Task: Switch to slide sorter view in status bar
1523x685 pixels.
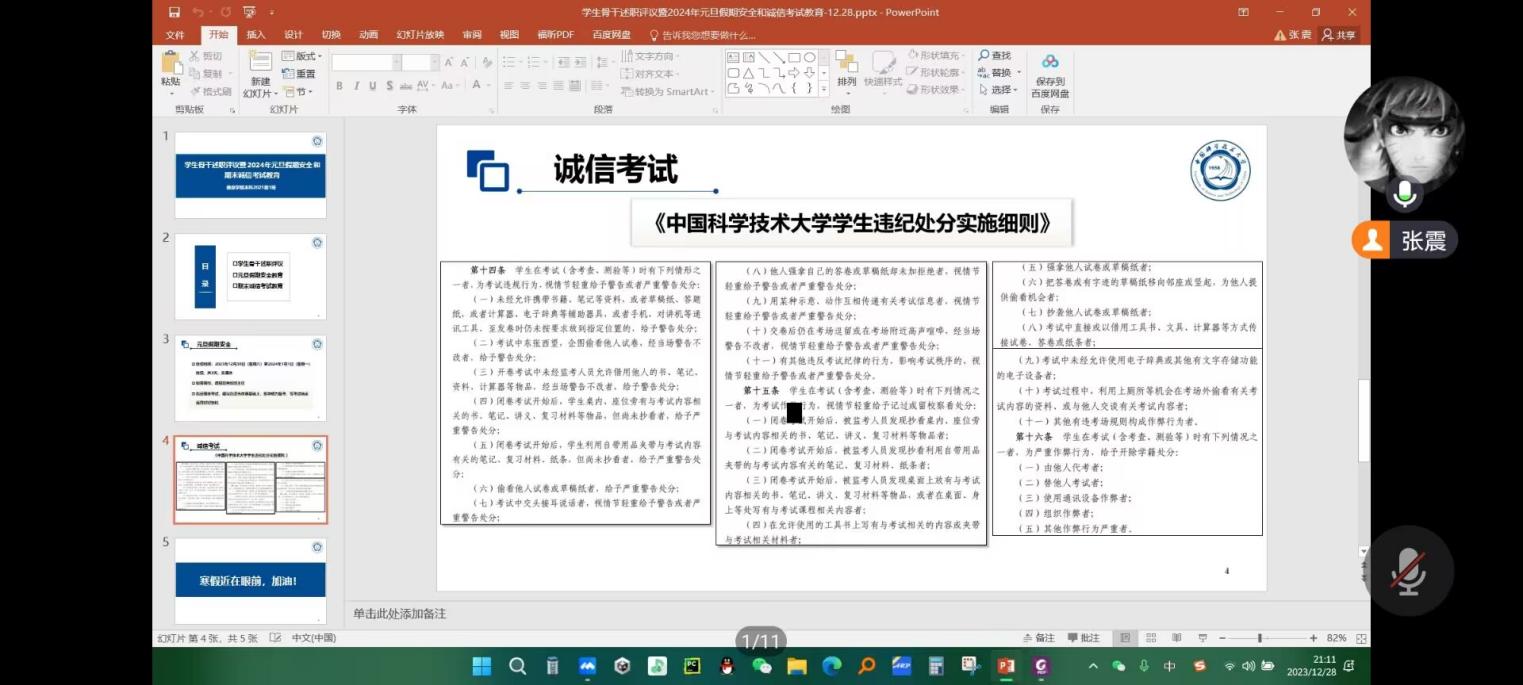Action: pyautogui.click(x=1151, y=638)
